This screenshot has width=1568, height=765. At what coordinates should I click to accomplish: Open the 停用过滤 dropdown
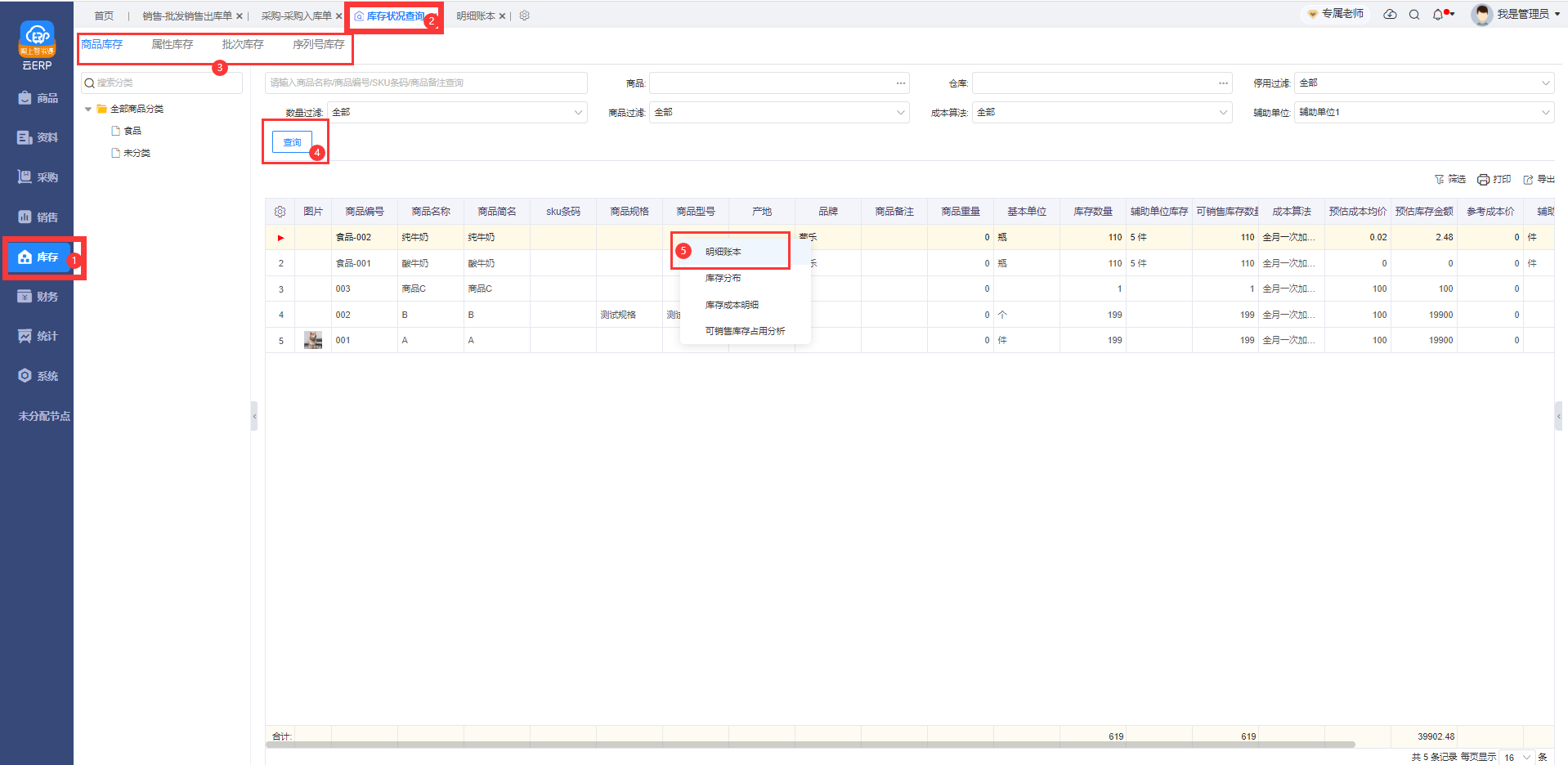click(1423, 83)
